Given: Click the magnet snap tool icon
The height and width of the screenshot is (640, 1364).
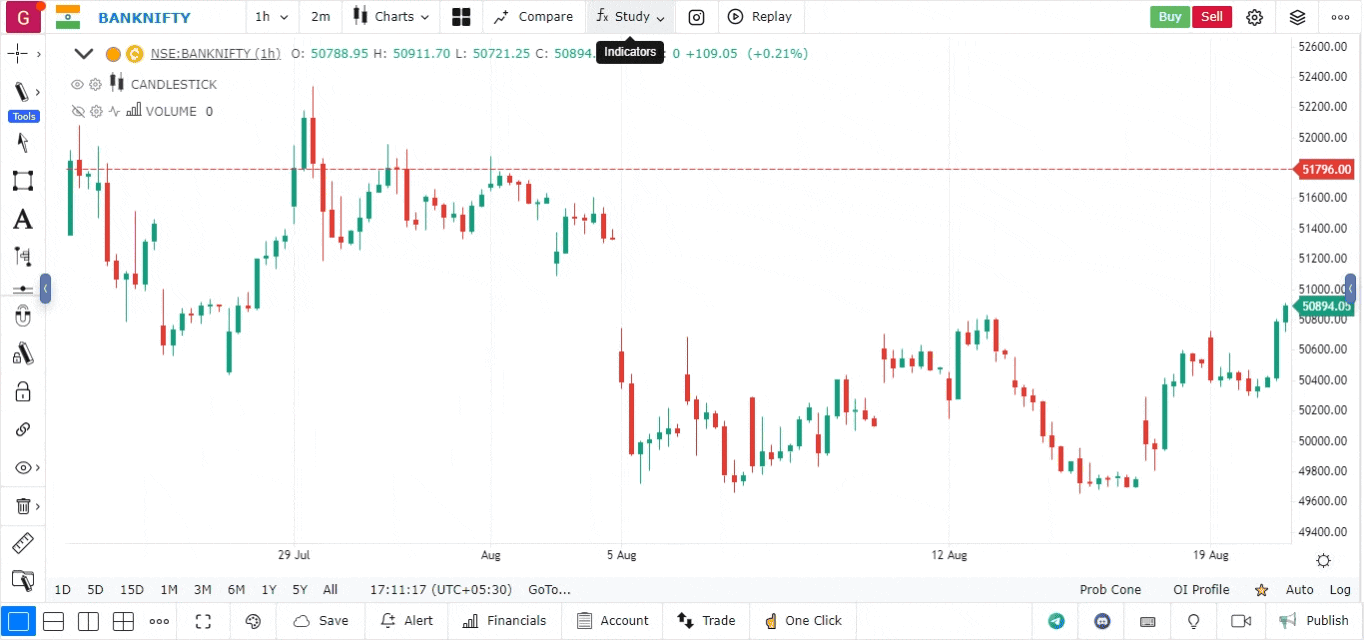Looking at the screenshot, I should pos(22,317).
